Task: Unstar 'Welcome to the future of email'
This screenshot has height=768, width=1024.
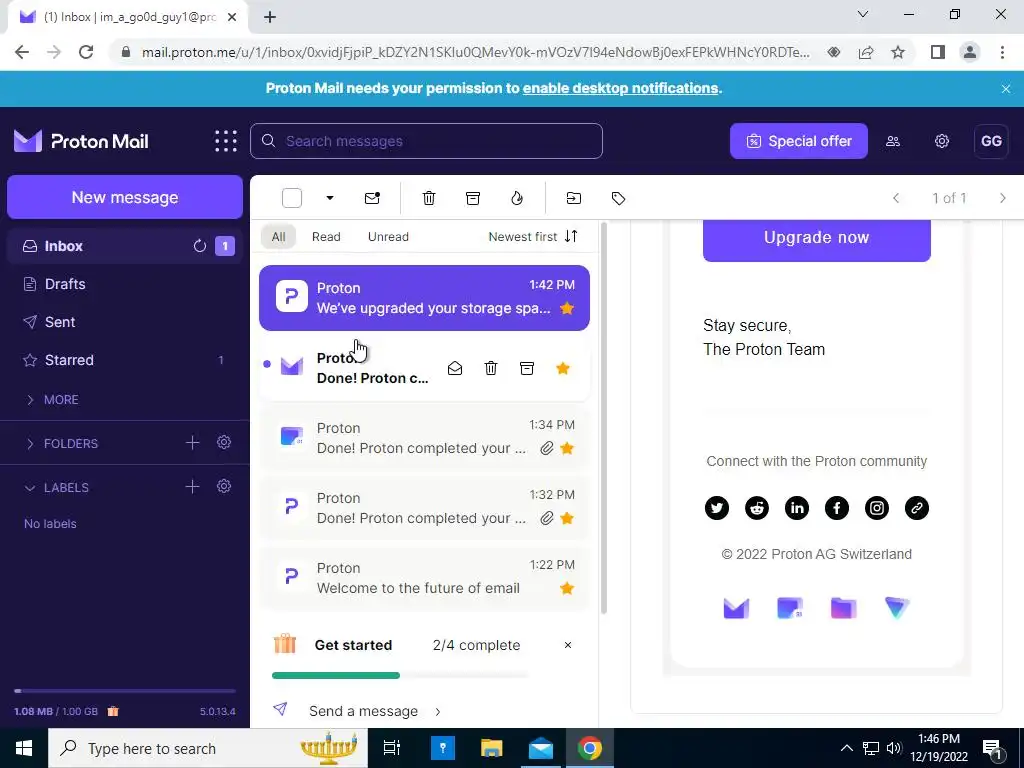Action: coord(567,588)
